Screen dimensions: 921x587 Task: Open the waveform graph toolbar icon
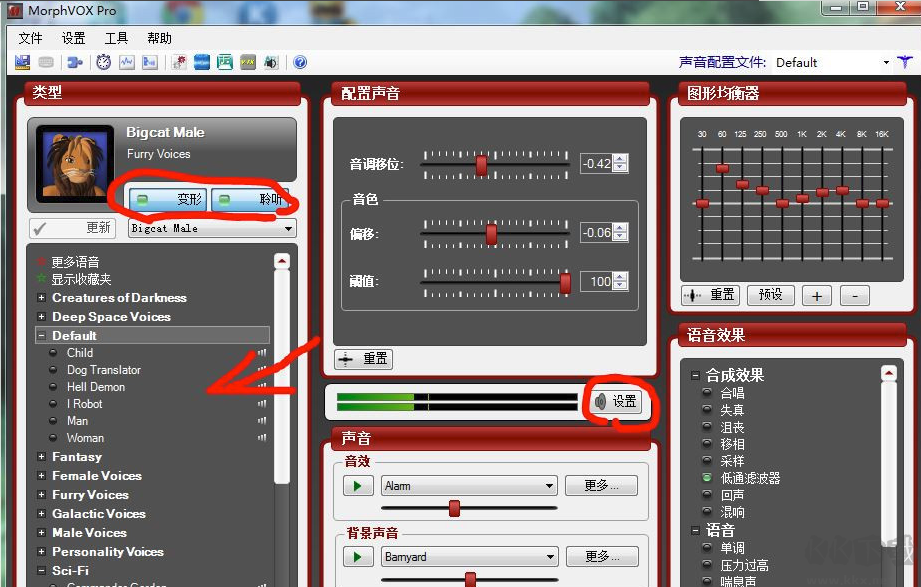pos(126,62)
